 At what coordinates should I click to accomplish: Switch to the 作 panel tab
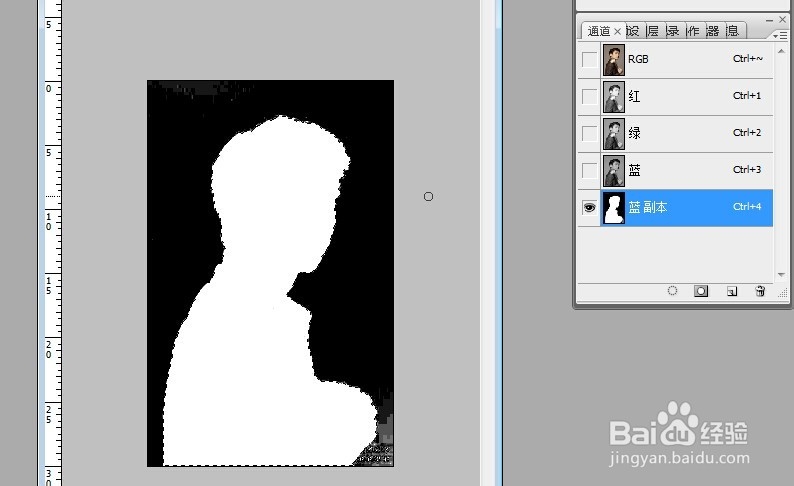click(x=692, y=31)
